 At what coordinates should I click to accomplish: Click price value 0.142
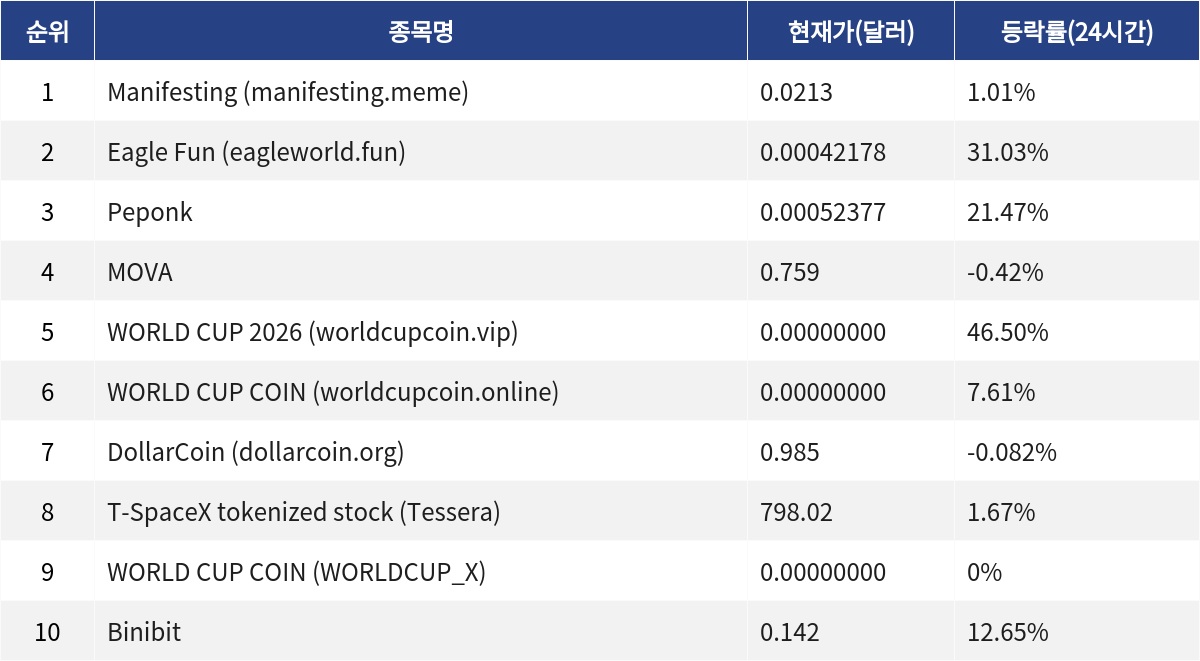pyautogui.click(x=790, y=633)
